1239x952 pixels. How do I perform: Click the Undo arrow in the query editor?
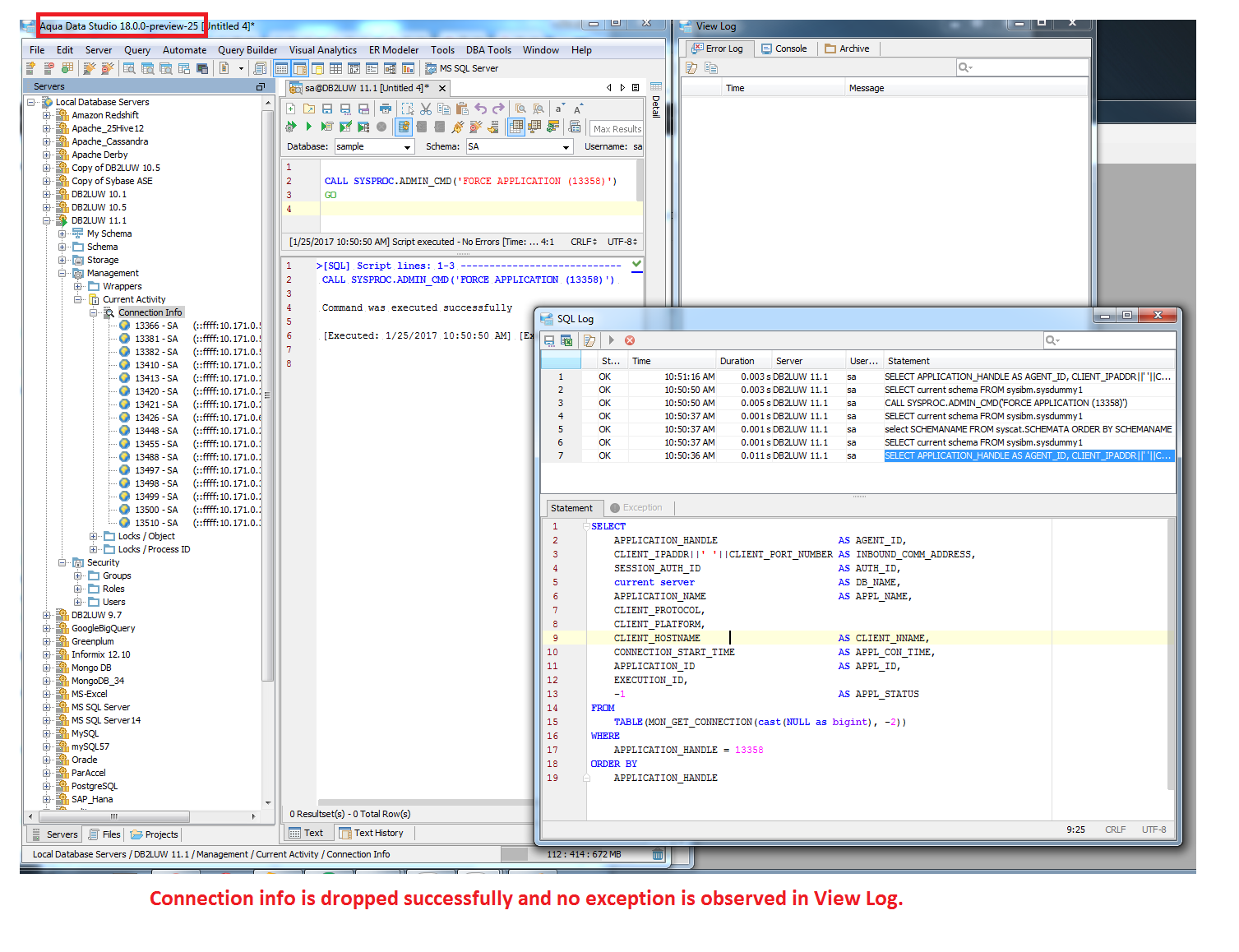481,109
